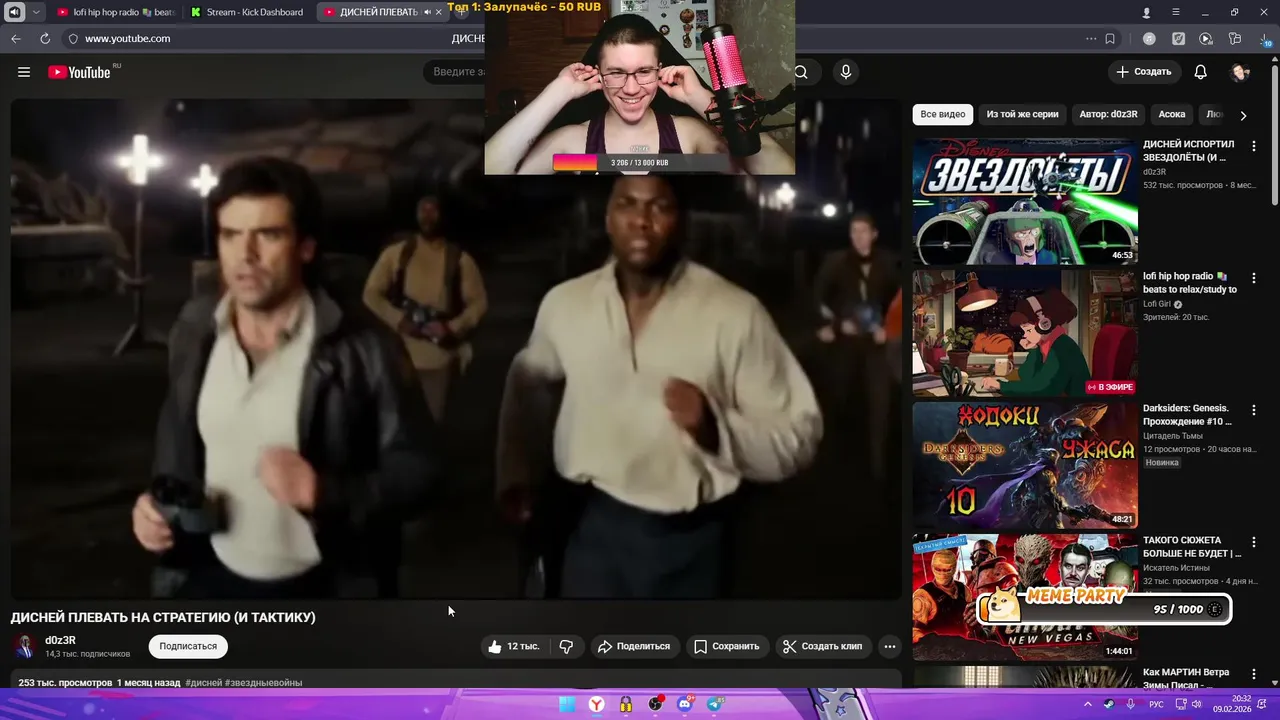The height and width of the screenshot is (720, 1280).
Task: Open the Darksiders Genesis video thumbnail
Action: pyautogui.click(x=1025, y=465)
